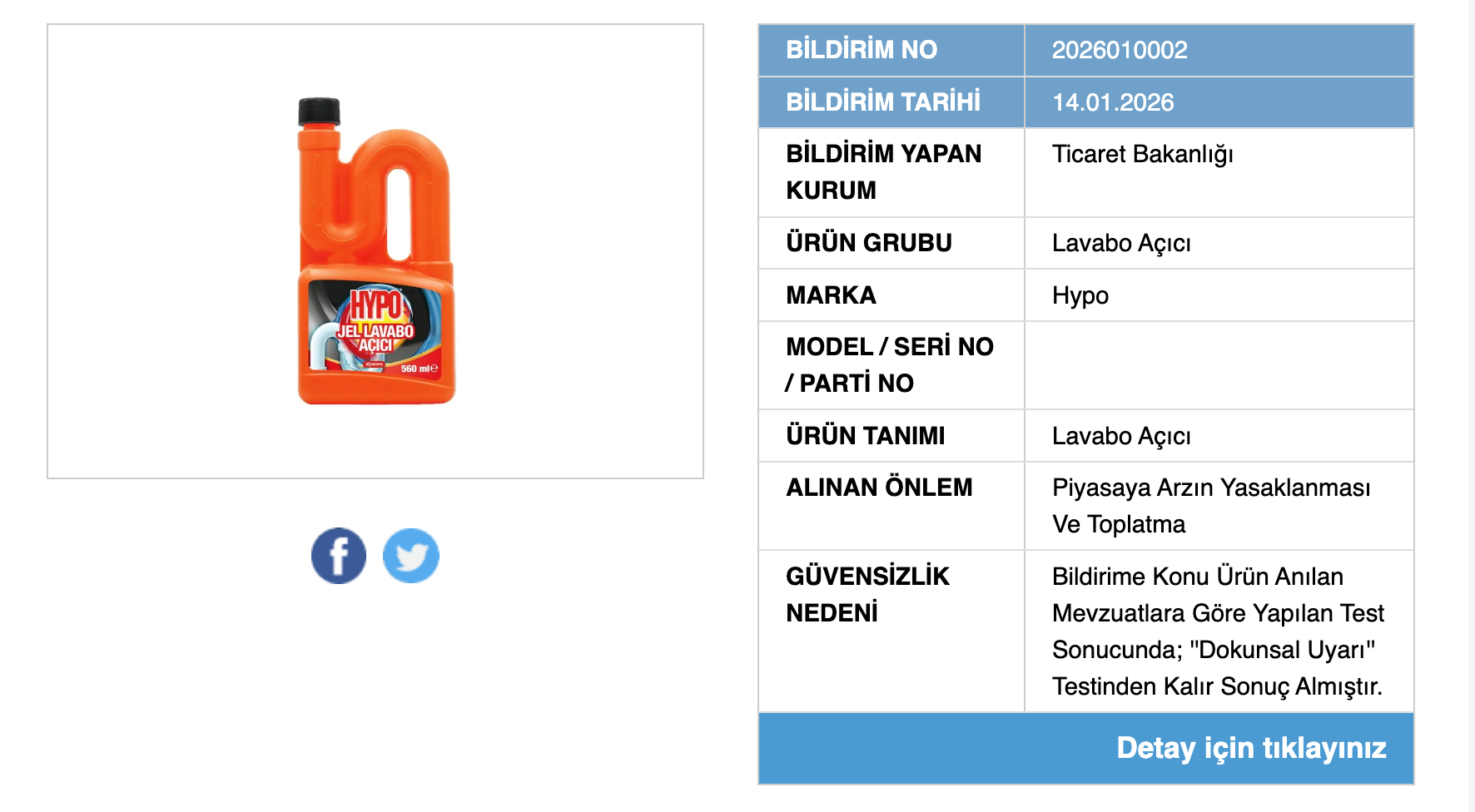1475x812 pixels.
Task: Click the brand name 'Hypo' in the table
Action: pos(1080,295)
